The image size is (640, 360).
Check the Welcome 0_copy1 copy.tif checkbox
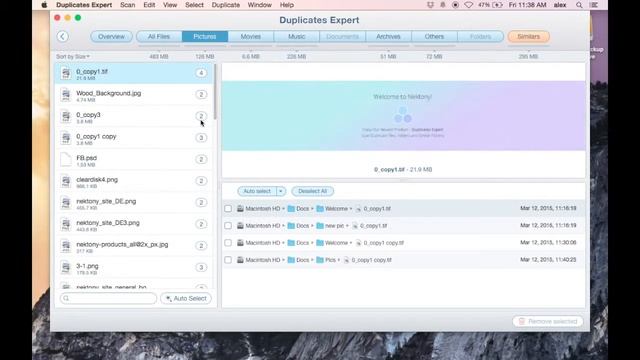click(x=228, y=243)
